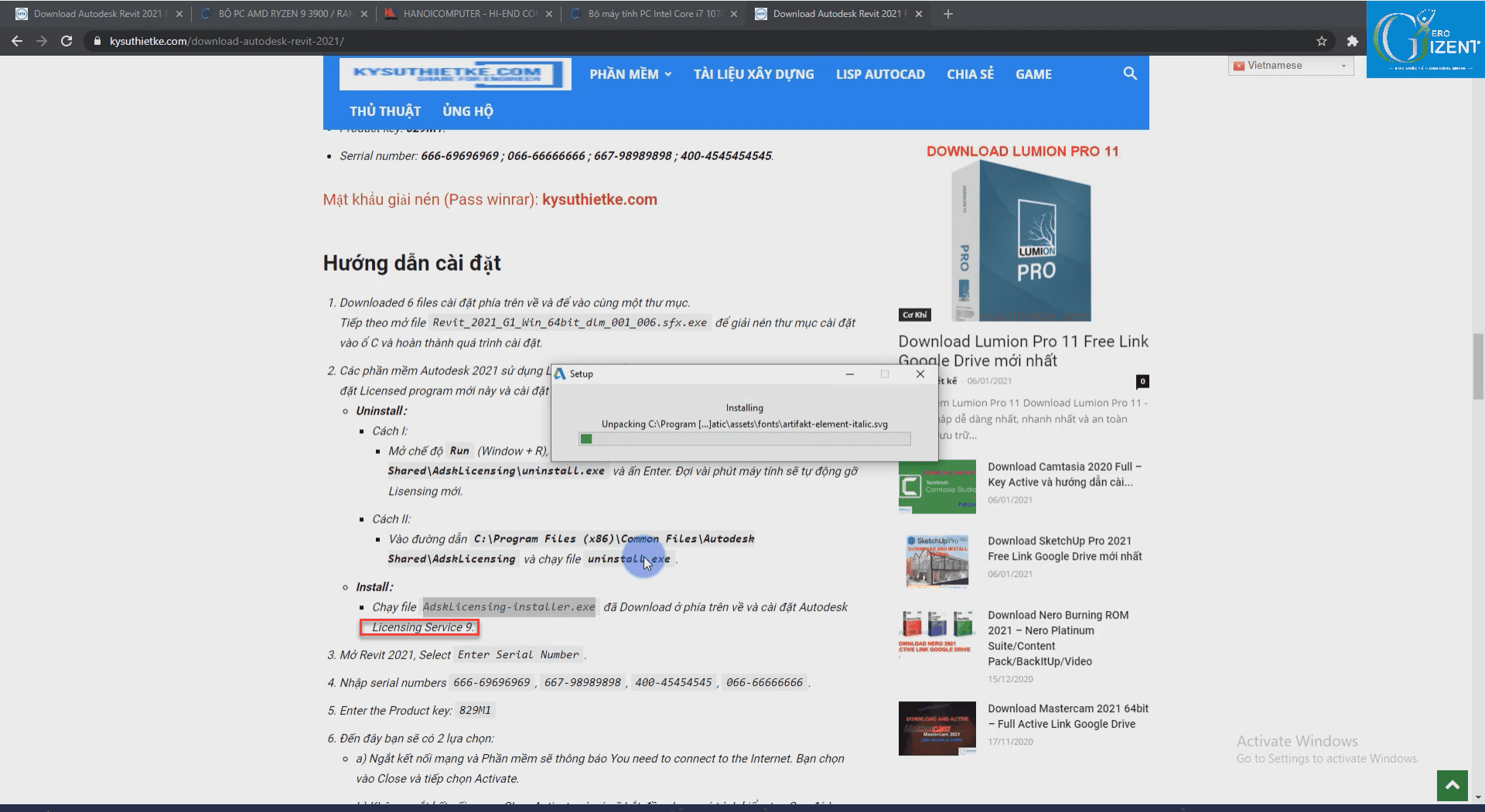Open a new browser tab
1485x812 pixels.
click(948, 14)
